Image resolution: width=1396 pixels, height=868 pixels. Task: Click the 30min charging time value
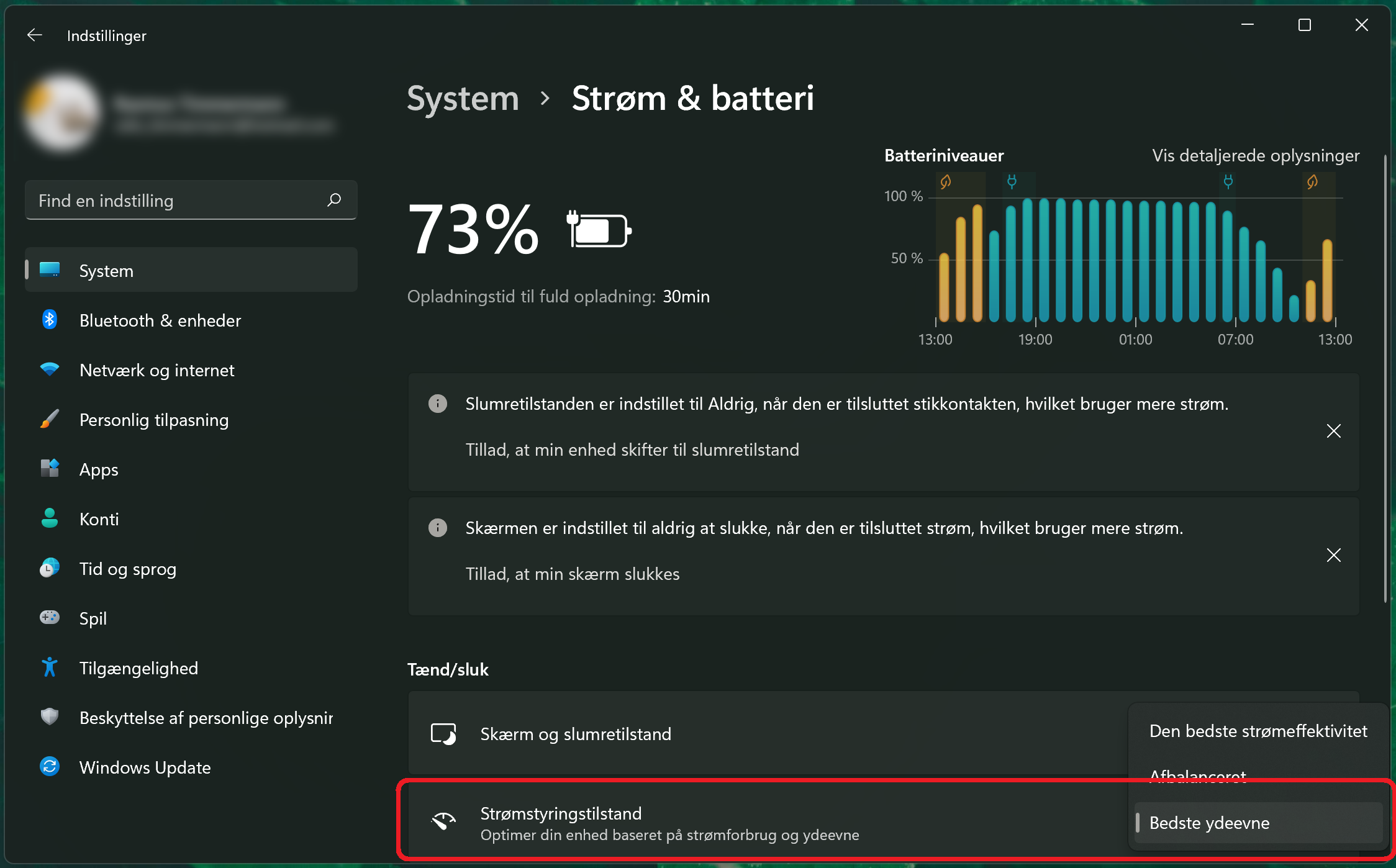[x=686, y=296]
